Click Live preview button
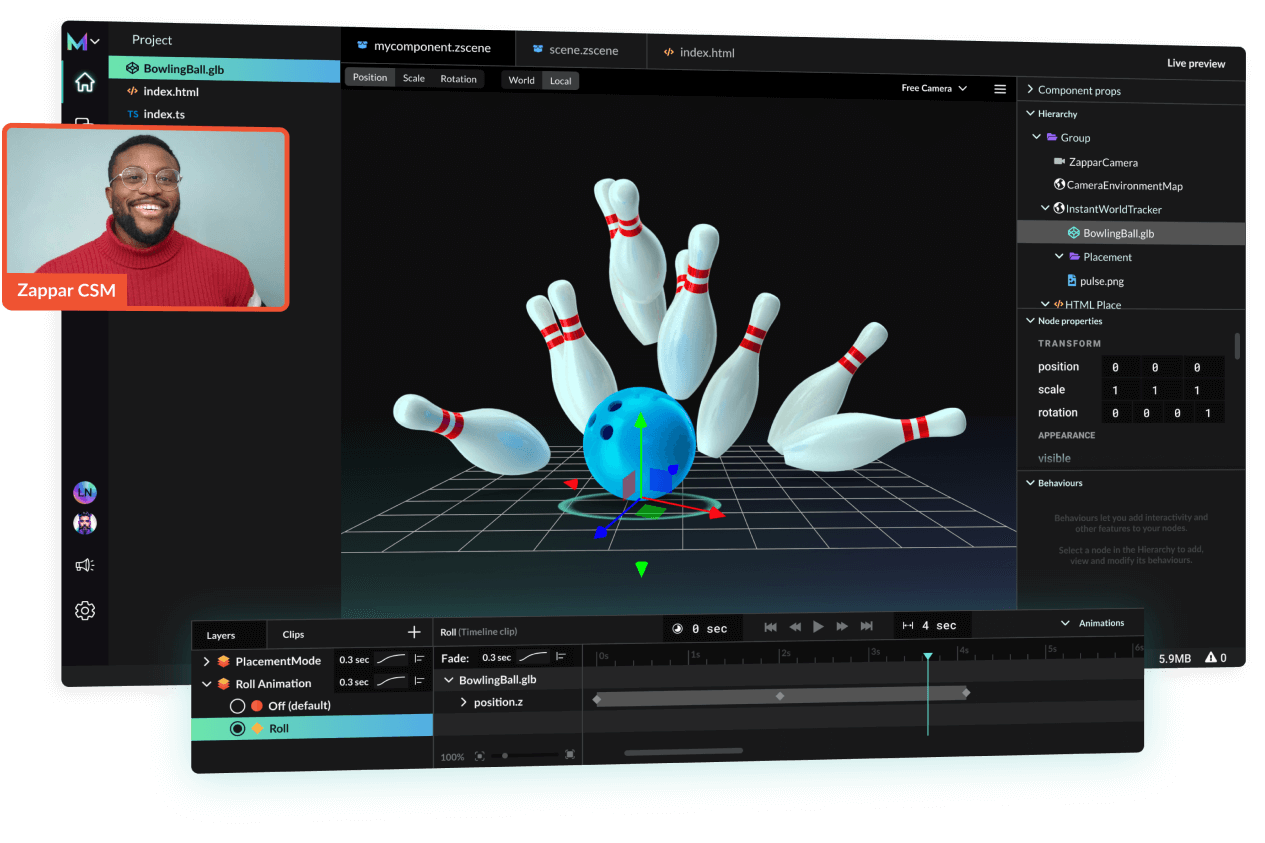Image resolution: width=1265 pixels, height=843 pixels. tap(1195, 64)
